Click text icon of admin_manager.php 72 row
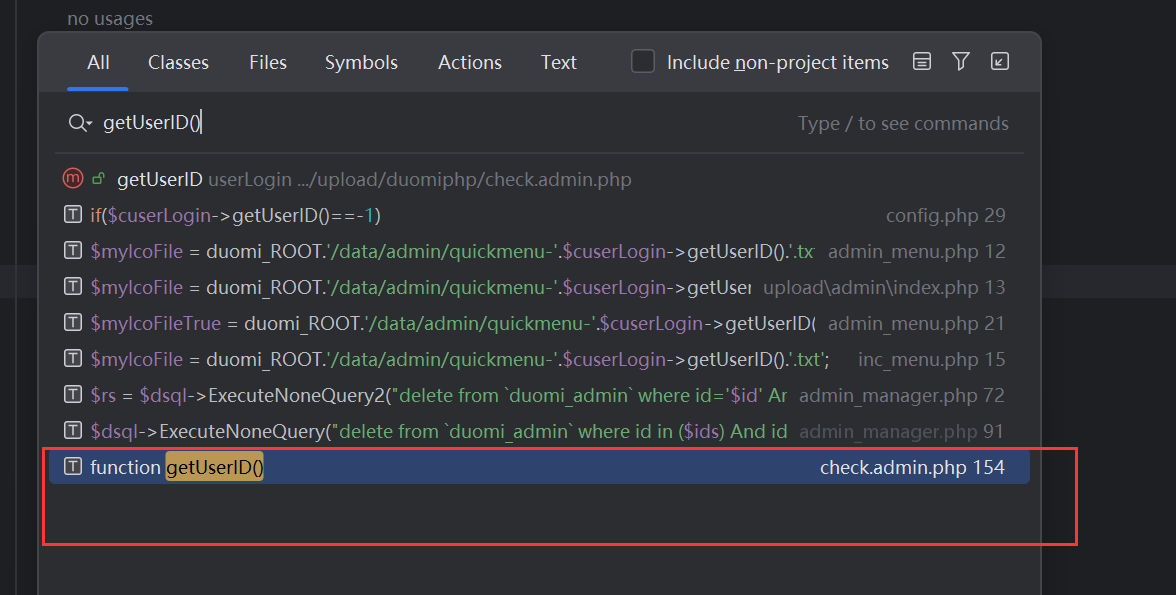The width and height of the screenshot is (1176, 595). click(x=73, y=395)
